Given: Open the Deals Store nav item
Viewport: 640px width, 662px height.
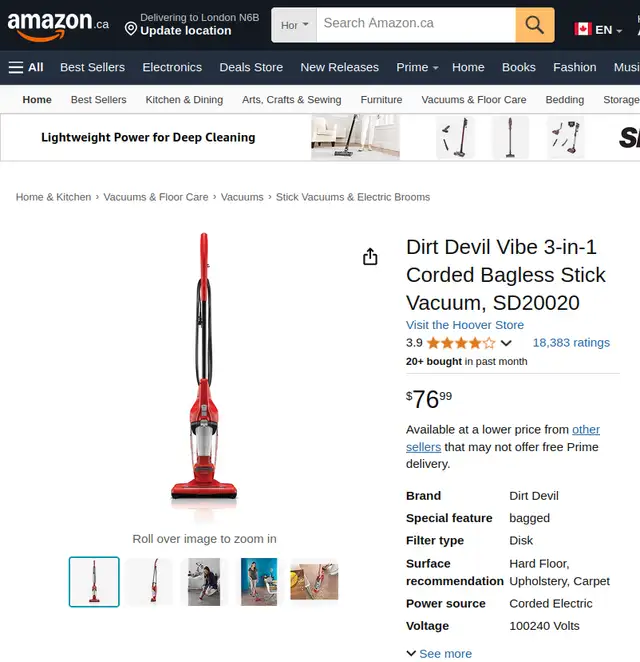Looking at the screenshot, I should tap(251, 67).
